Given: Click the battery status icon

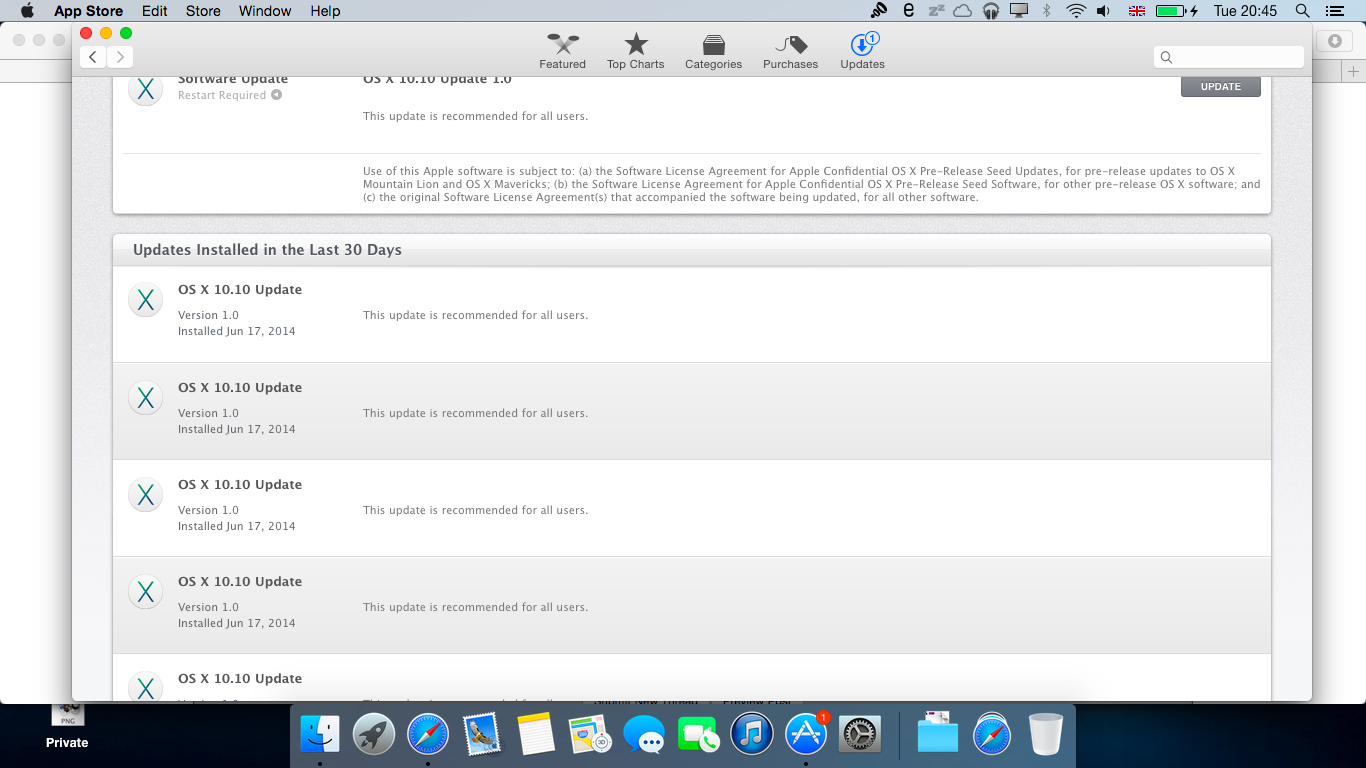Looking at the screenshot, I should pos(1177,11).
